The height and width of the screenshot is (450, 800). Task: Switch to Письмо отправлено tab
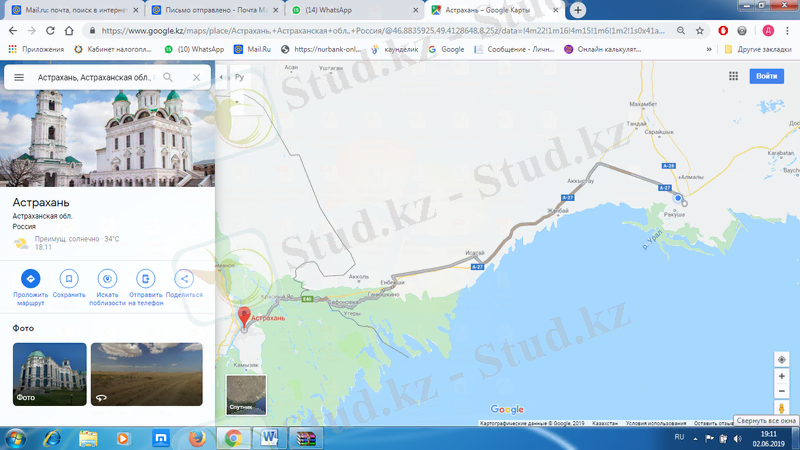(215, 10)
